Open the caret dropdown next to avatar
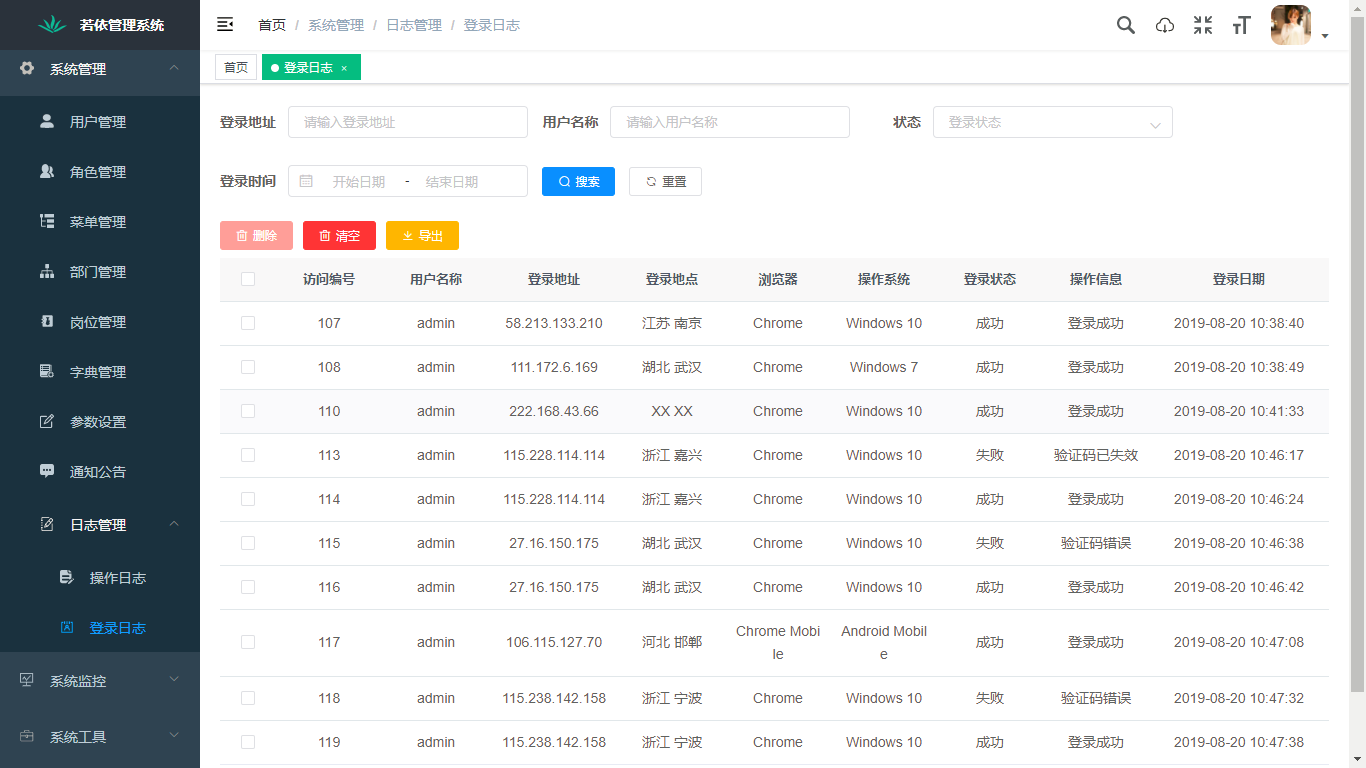Image resolution: width=1366 pixels, height=768 pixels. coord(1325,36)
